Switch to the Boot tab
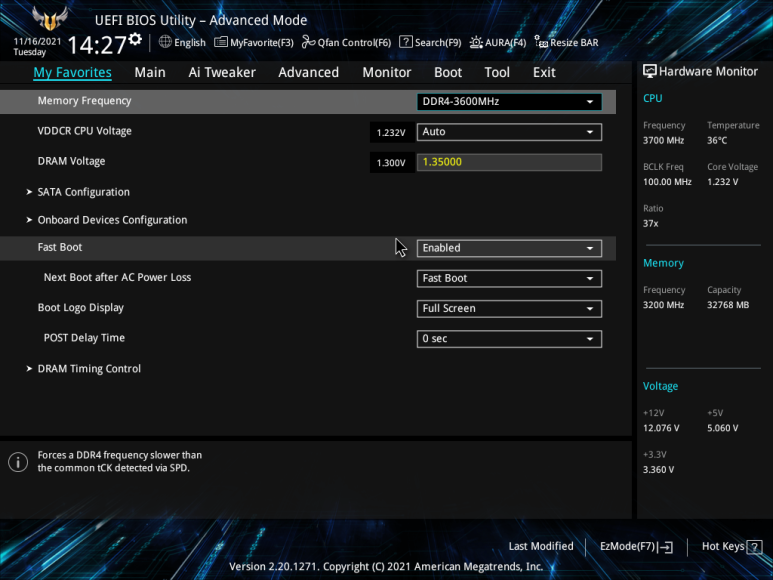 [448, 72]
